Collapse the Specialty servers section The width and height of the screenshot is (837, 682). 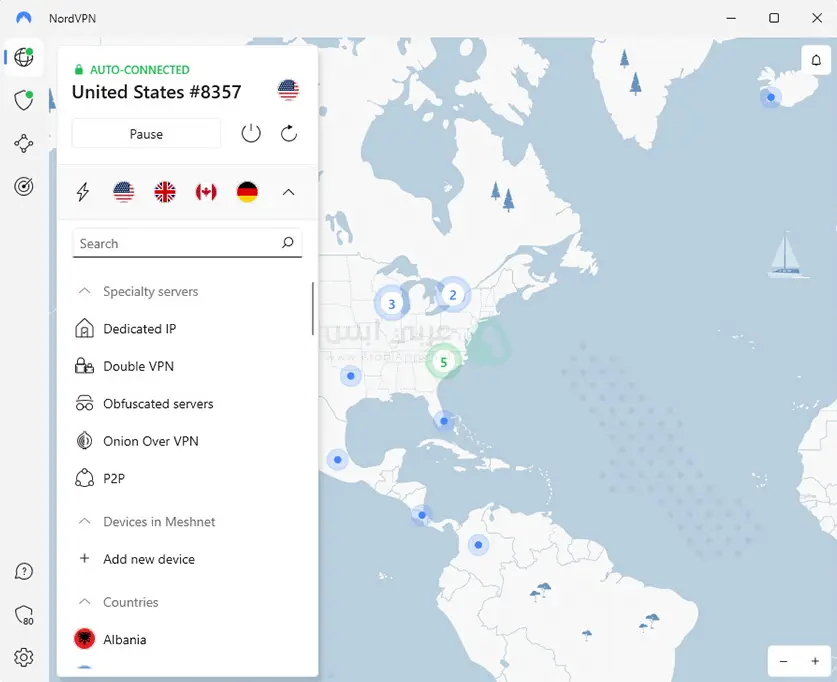[83, 291]
